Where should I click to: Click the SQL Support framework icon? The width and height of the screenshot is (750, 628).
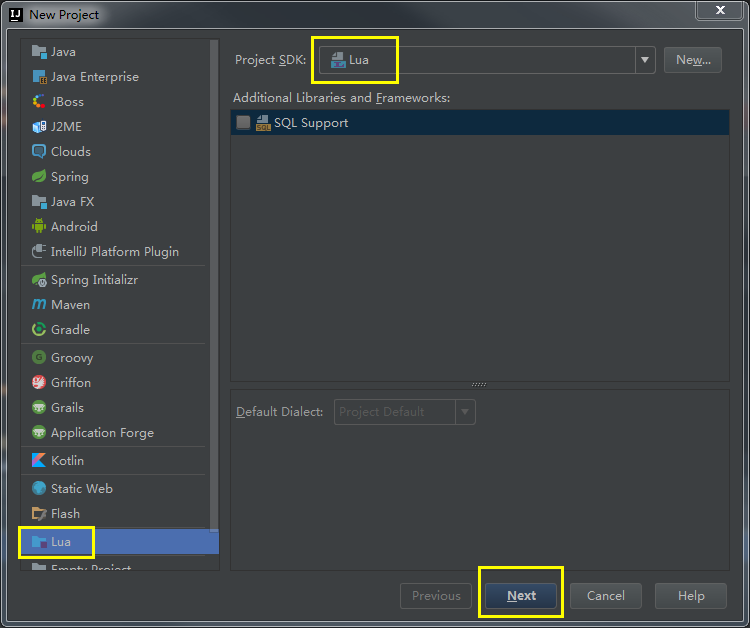[263, 123]
